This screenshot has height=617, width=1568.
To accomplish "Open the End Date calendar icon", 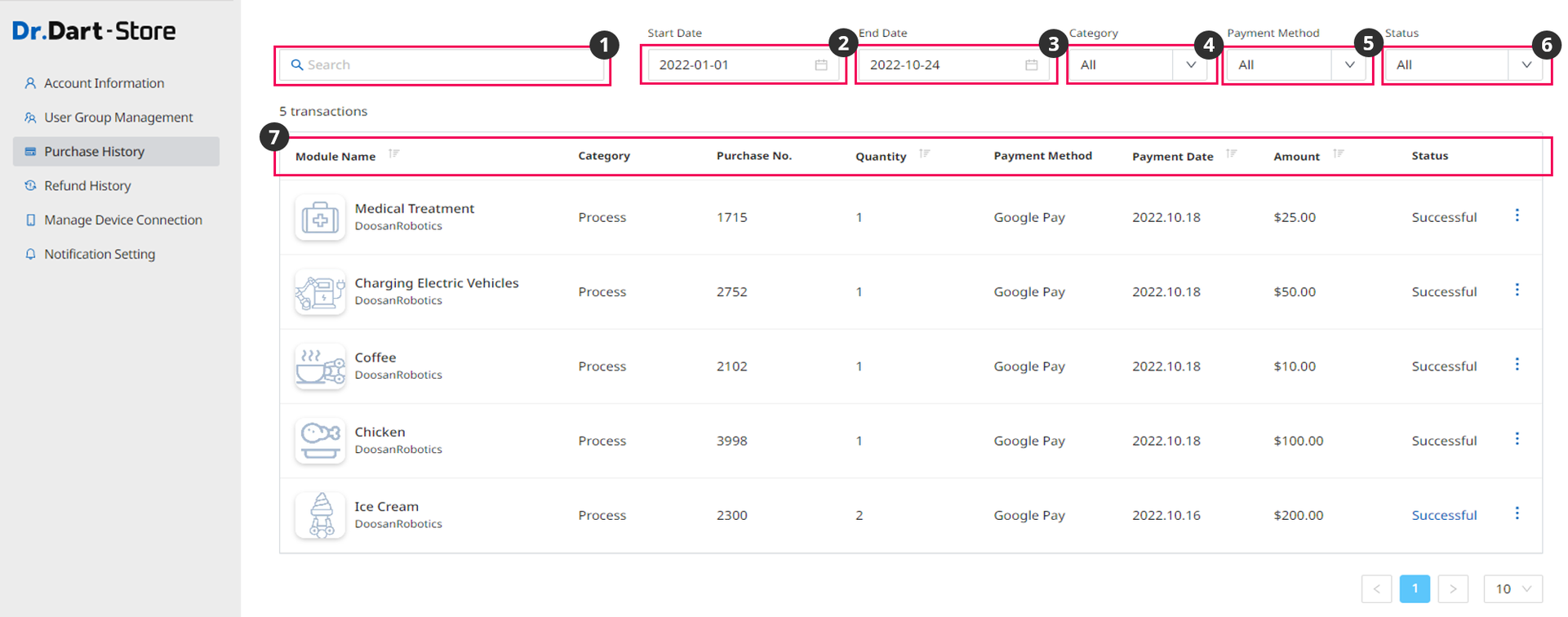I will click(x=1032, y=65).
